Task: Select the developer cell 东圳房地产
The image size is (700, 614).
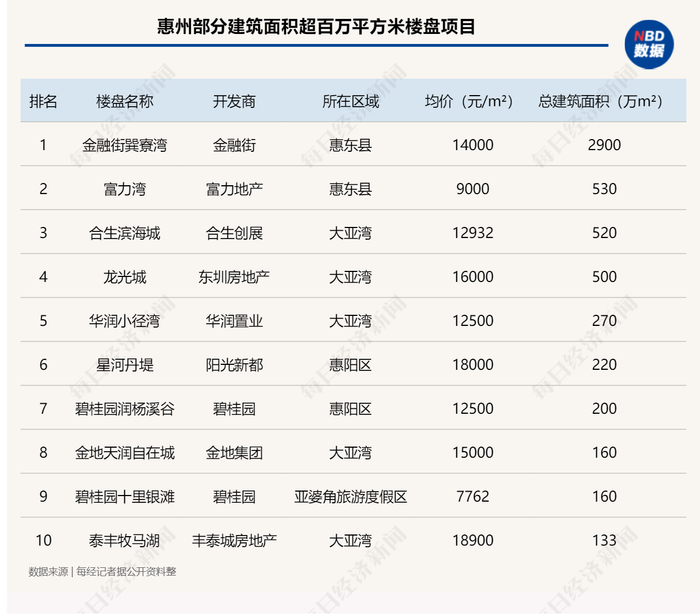Action: pos(234,277)
